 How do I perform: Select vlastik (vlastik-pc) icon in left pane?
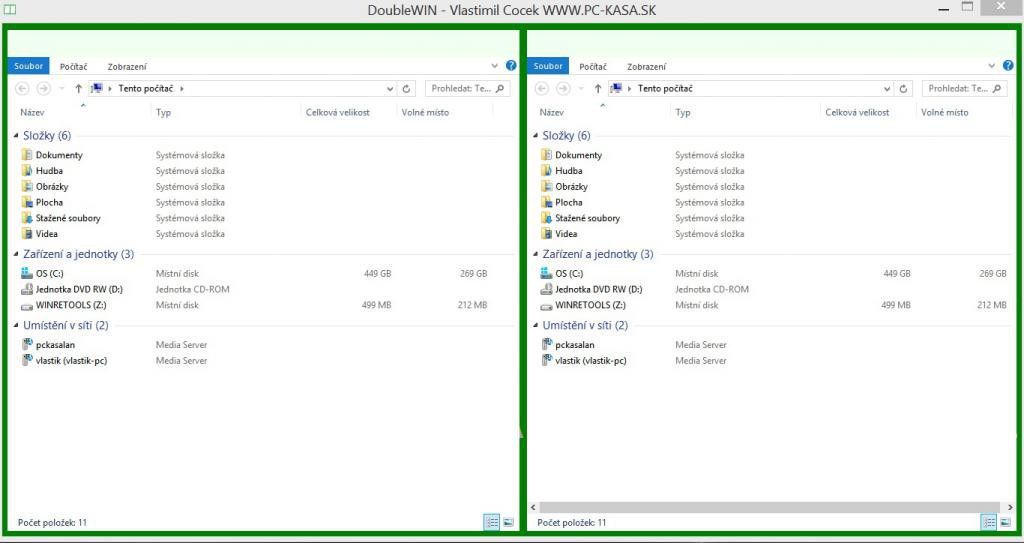point(27,360)
